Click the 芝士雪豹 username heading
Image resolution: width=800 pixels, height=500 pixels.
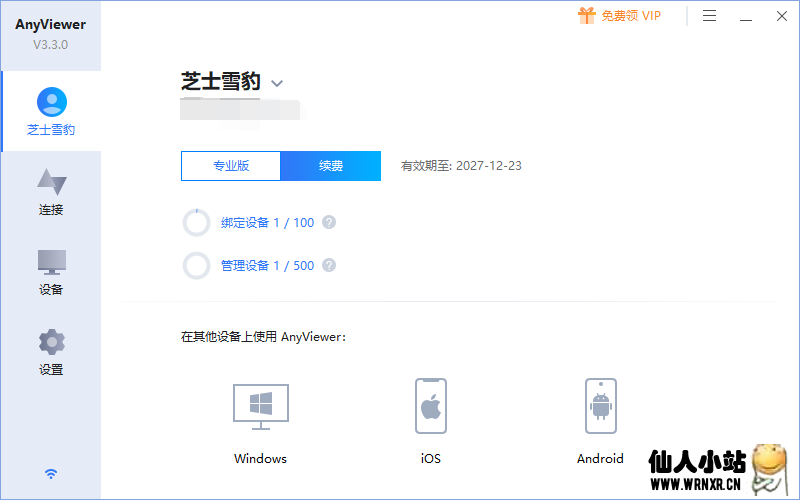(x=221, y=81)
